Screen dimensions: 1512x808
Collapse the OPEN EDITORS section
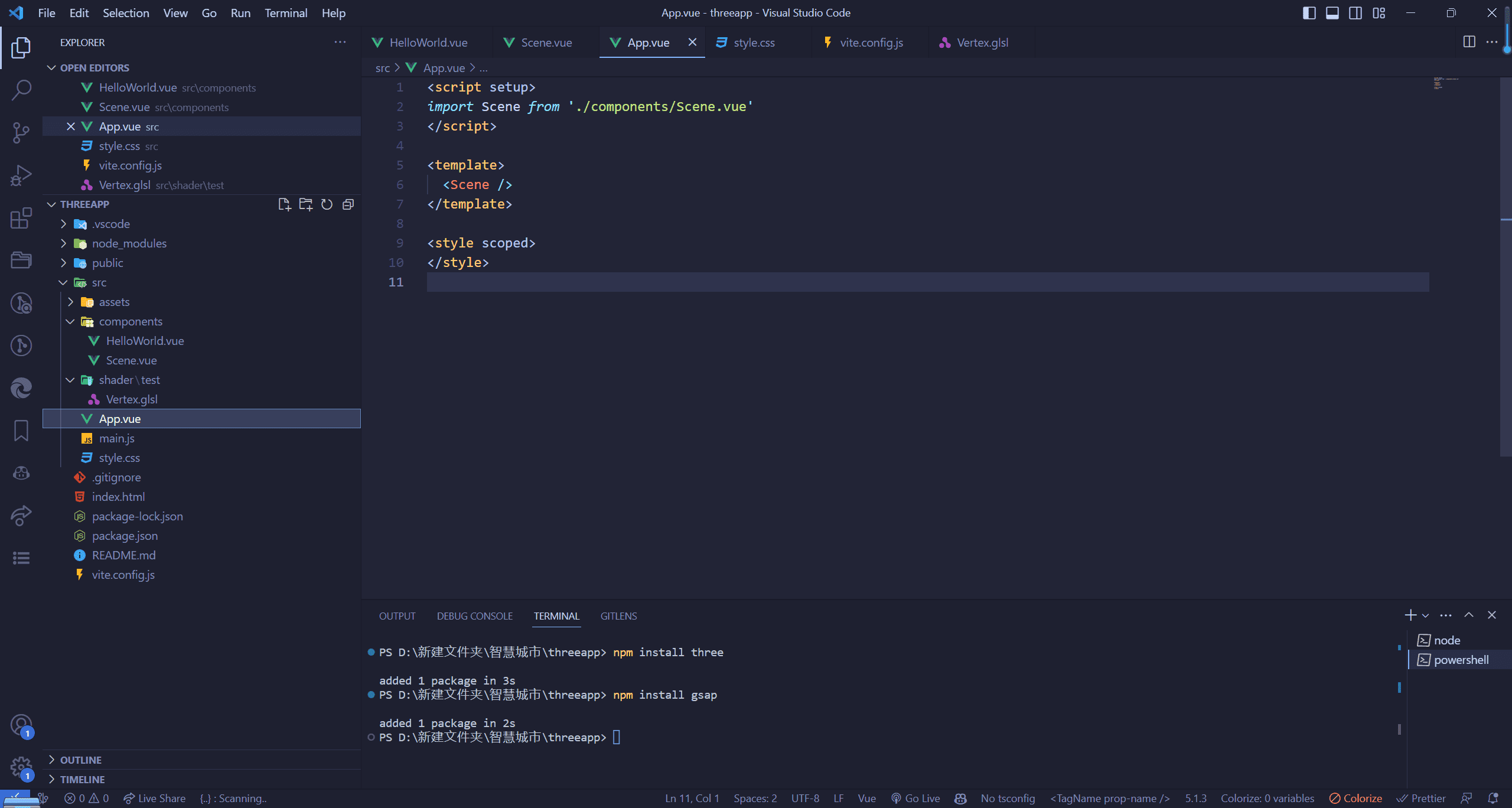click(51, 68)
